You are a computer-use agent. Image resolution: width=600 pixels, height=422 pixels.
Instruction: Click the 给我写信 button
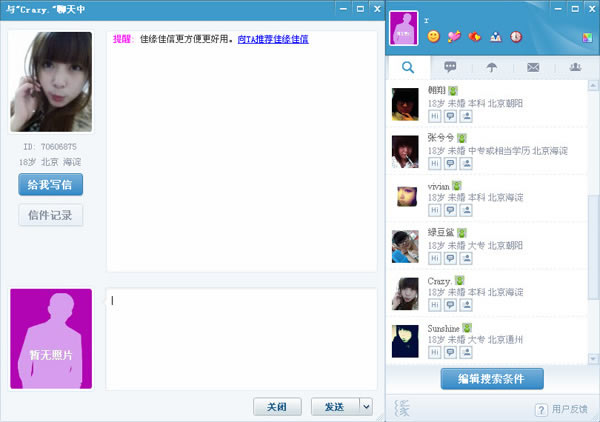point(51,185)
